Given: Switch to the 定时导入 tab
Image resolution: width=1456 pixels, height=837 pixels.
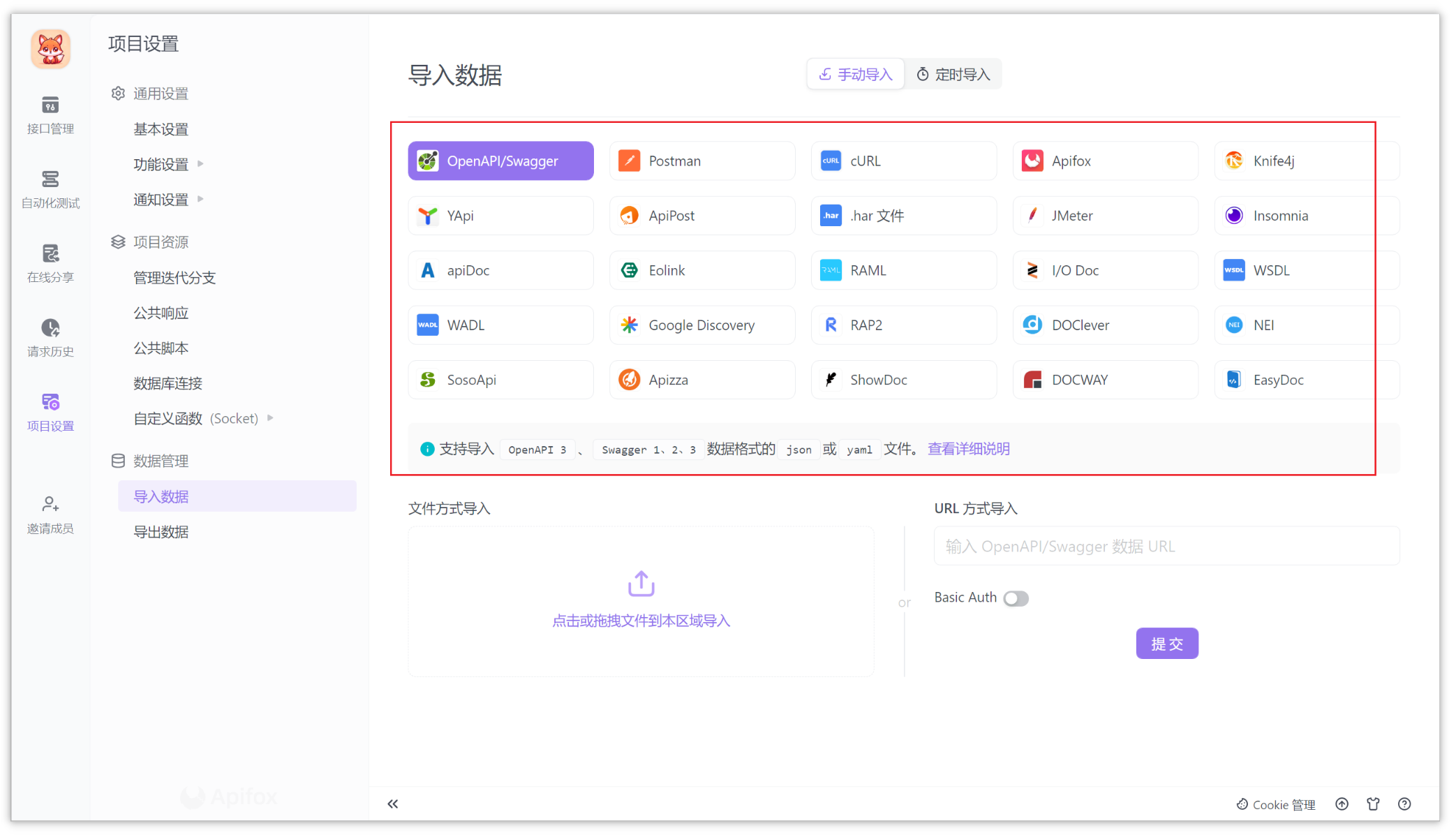Looking at the screenshot, I should click(x=953, y=75).
